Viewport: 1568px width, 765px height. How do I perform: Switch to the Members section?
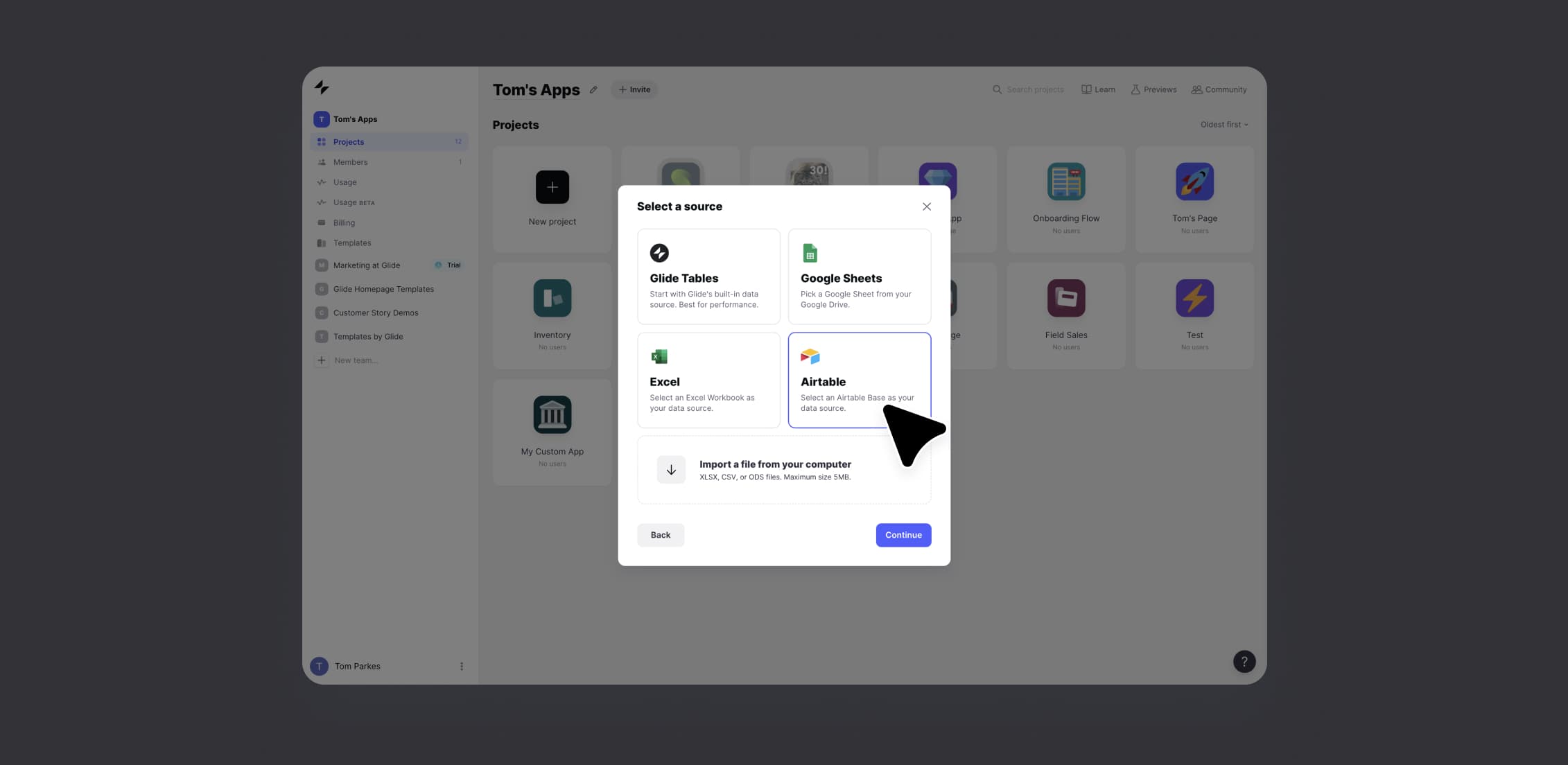[351, 161]
